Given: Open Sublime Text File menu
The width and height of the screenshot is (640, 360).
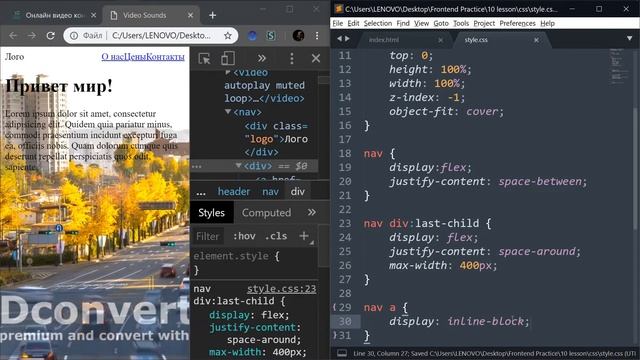Looking at the screenshot, I should (x=338, y=23).
